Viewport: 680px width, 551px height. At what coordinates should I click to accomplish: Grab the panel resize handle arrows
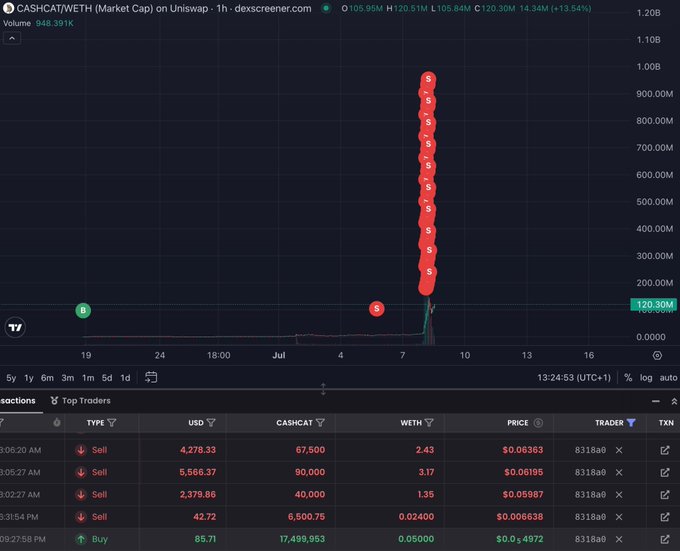[x=323, y=389]
